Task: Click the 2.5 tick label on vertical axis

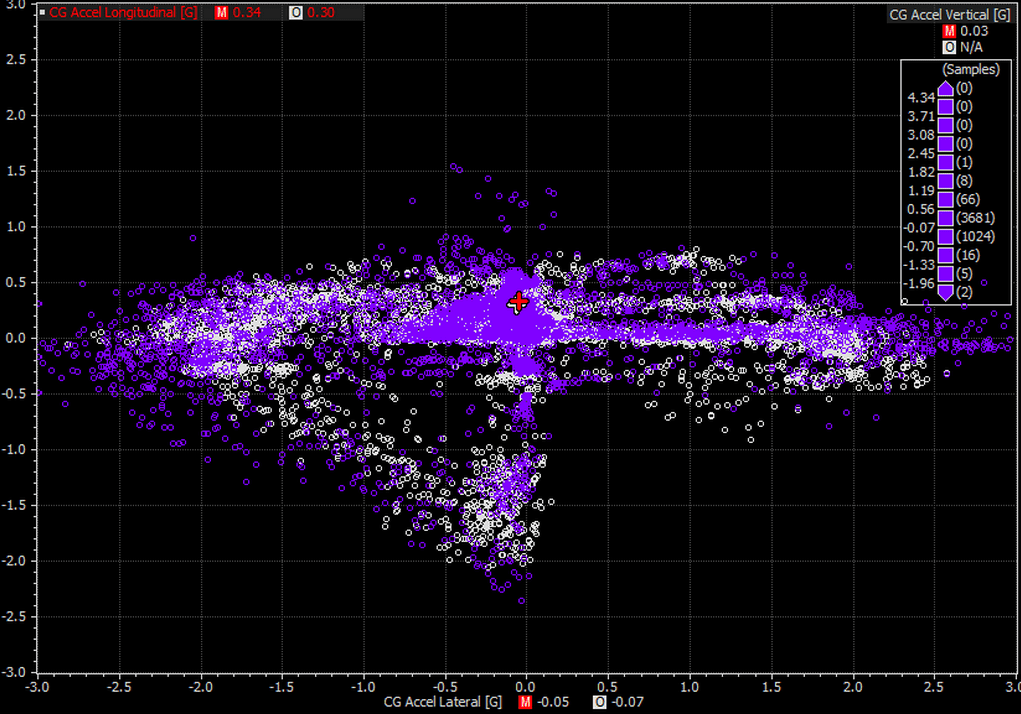Action: coord(16,60)
